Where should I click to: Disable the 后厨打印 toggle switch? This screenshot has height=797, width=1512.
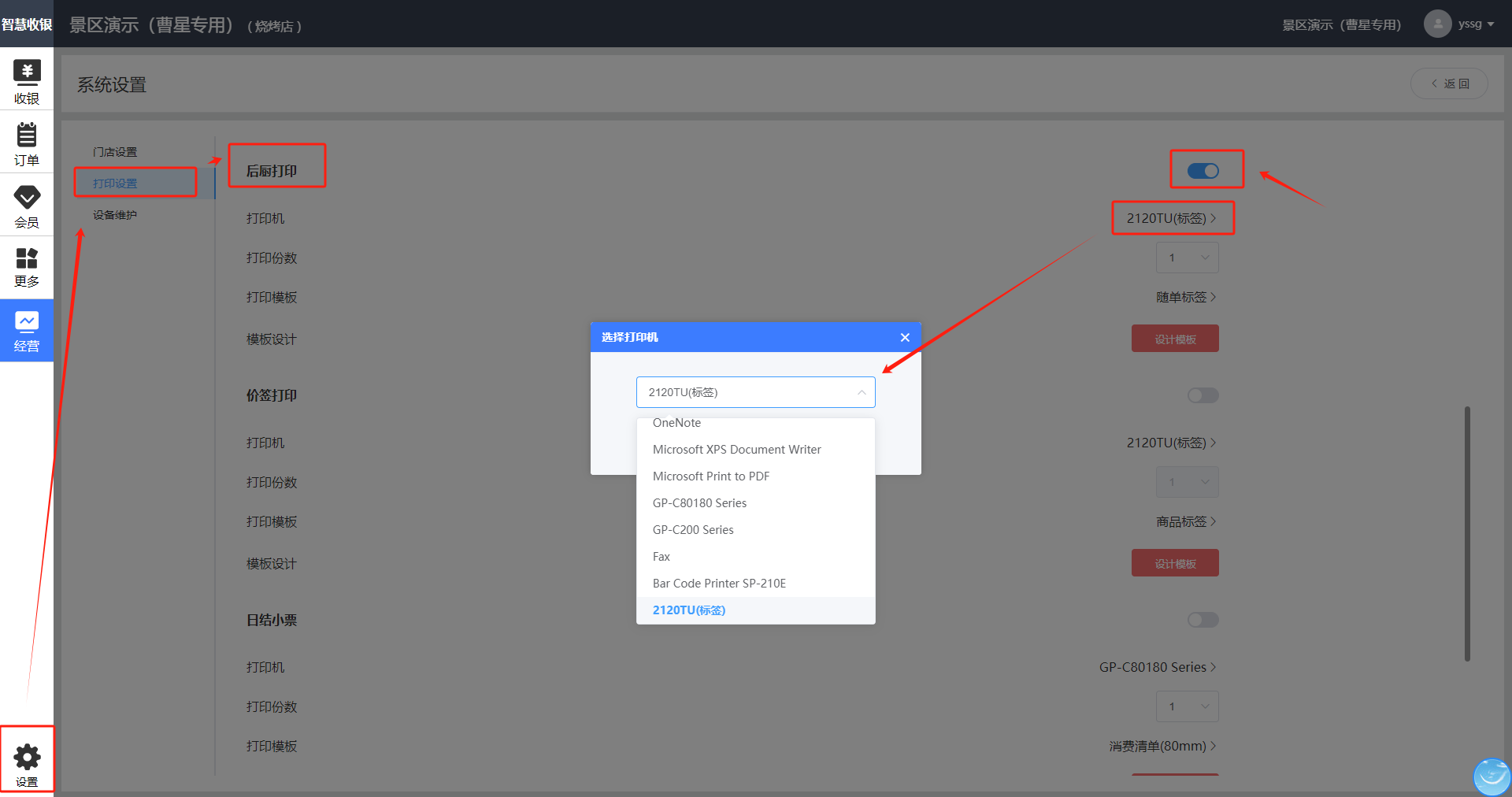[1203, 171]
